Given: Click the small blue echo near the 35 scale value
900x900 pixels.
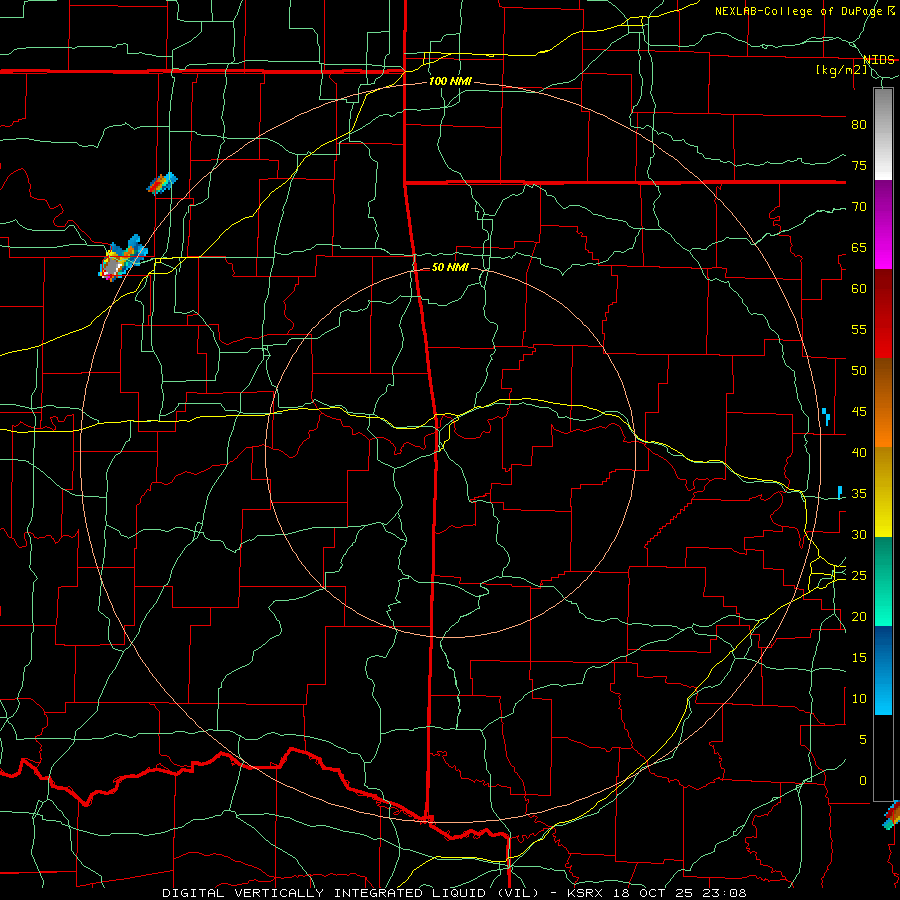Looking at the screenshot, I should [840, 492].
